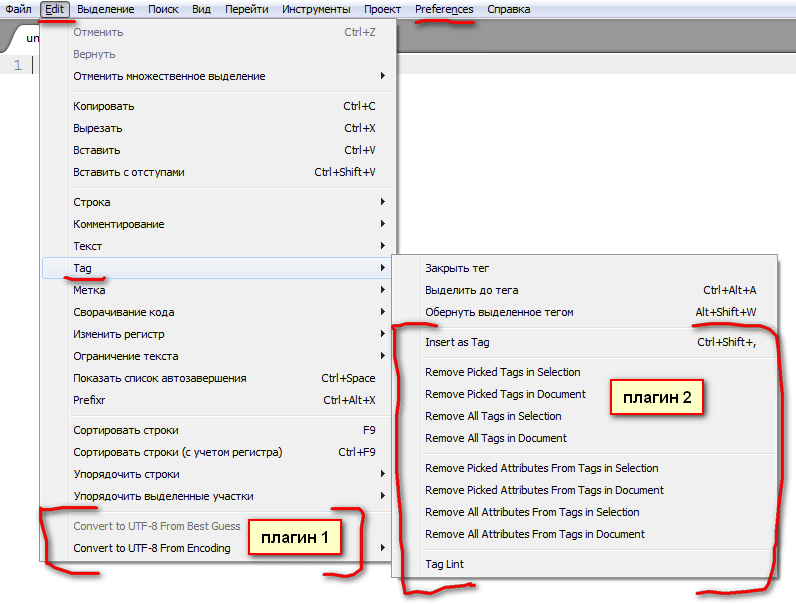Choose Вырезать in Edit menu
Viewport: 796px width, 604px height.
217,128
